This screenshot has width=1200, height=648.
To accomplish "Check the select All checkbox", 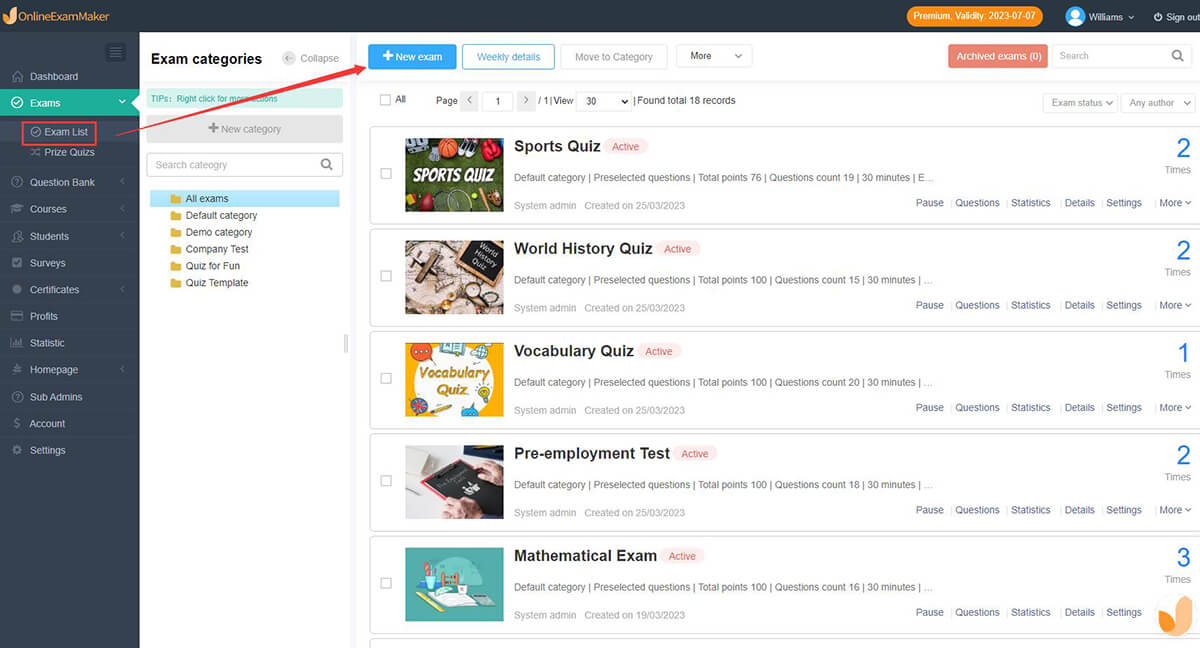I will pyautogui.click(x=386, y=100).
